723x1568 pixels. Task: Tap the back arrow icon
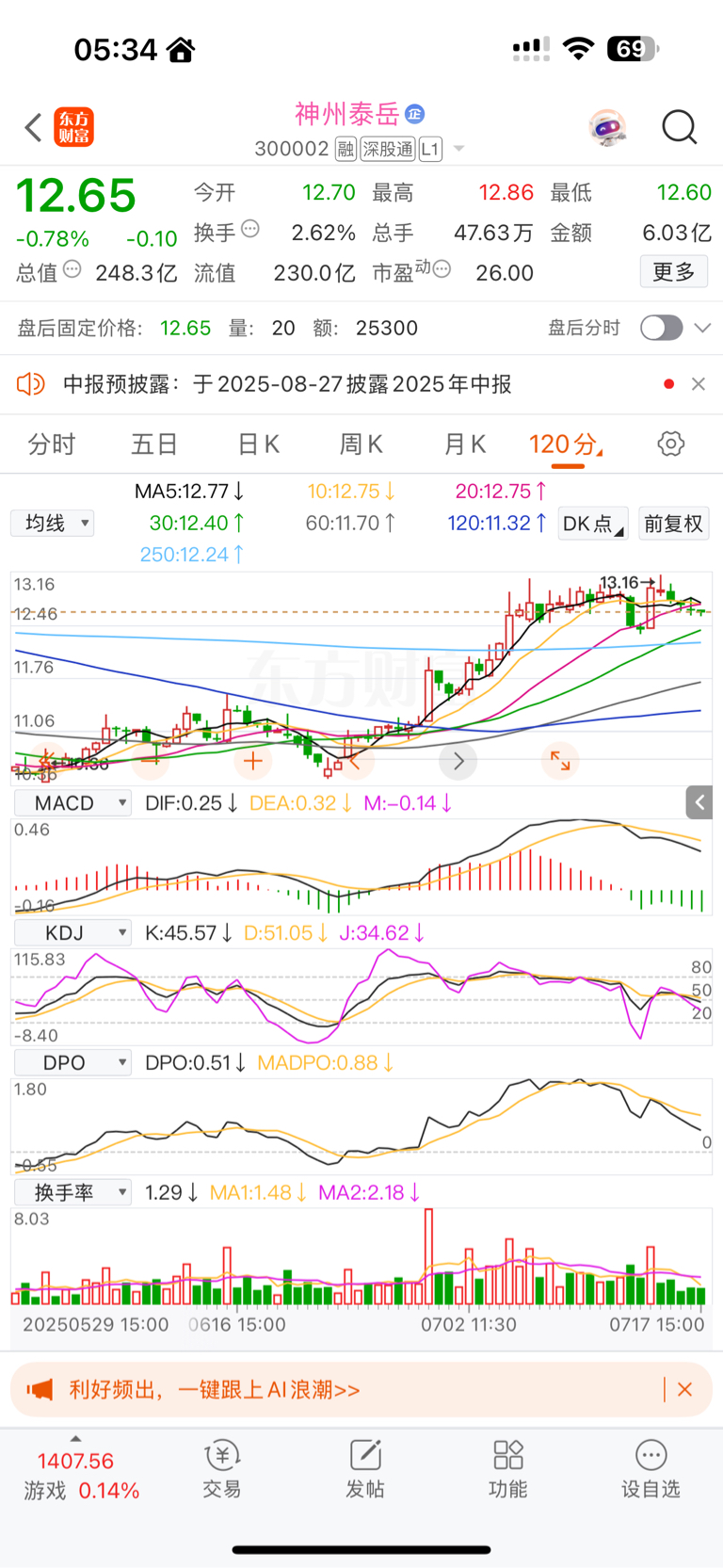coord(33,127)
